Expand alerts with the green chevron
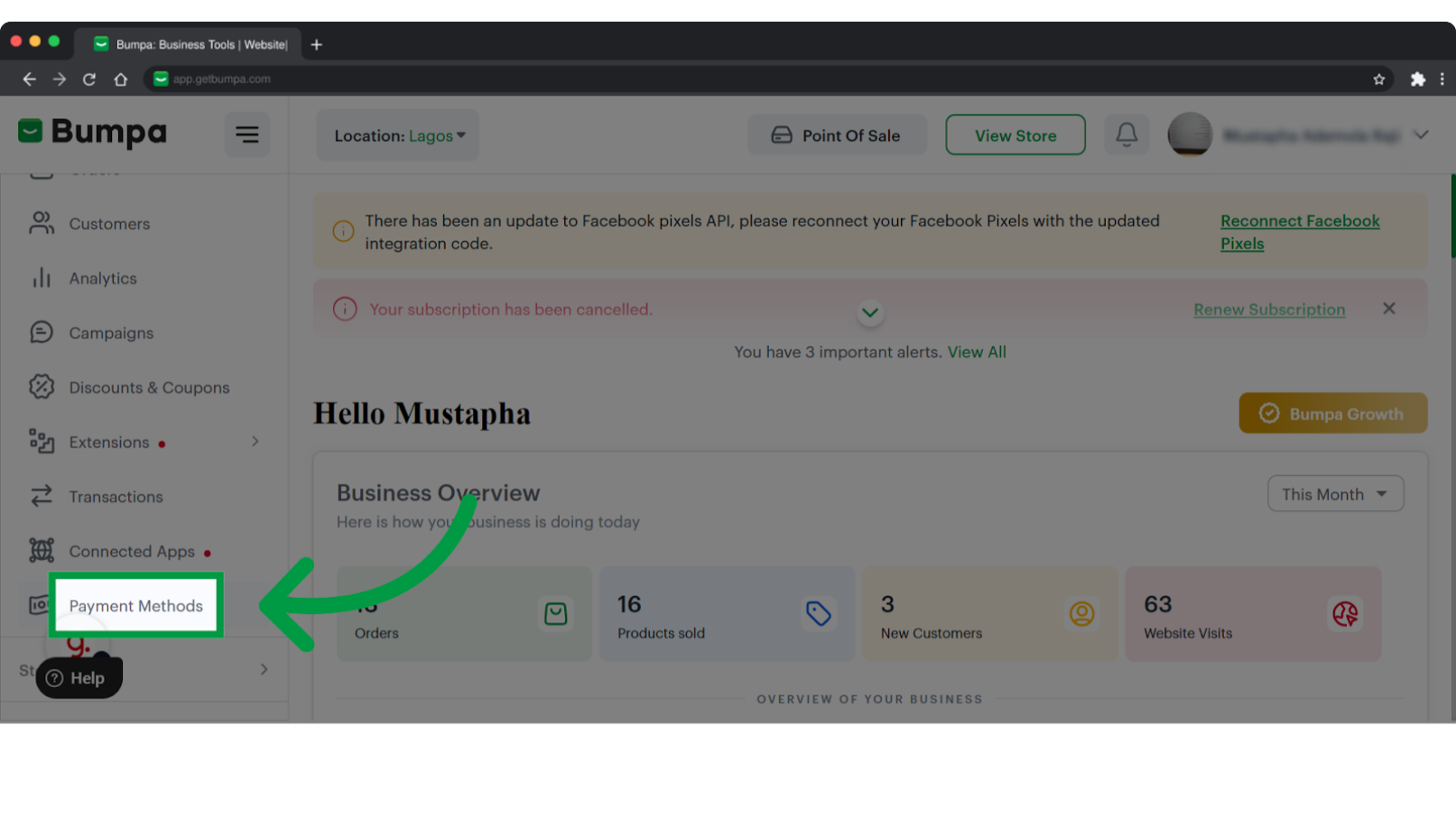Screen dimensions: 1456x819 click(x=870, y=313)
